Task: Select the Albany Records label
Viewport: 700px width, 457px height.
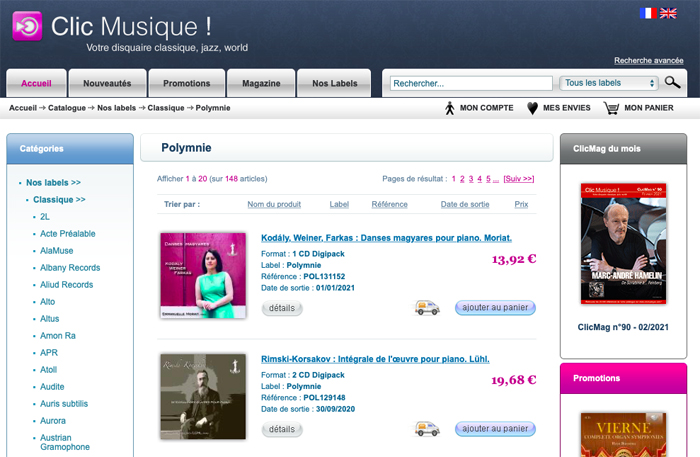Action: (x=70, y=267)
